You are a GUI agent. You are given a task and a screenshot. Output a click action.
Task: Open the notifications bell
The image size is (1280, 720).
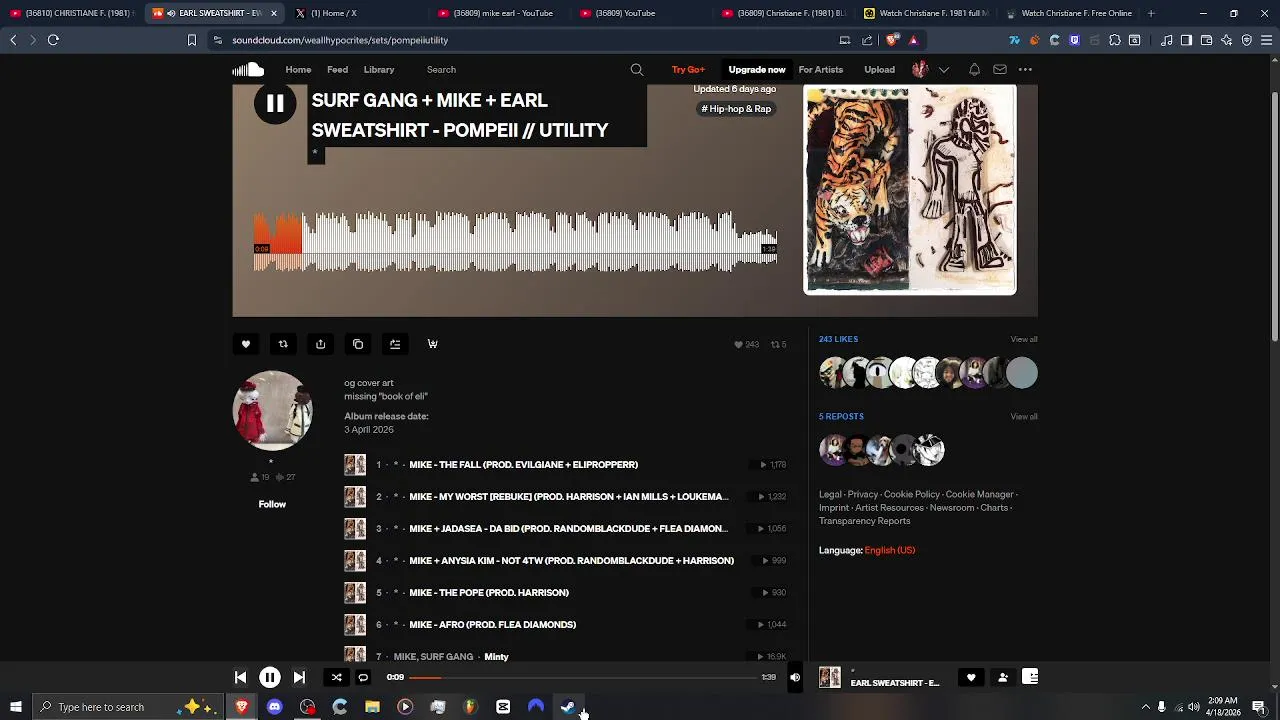click(x=974, y=69)
